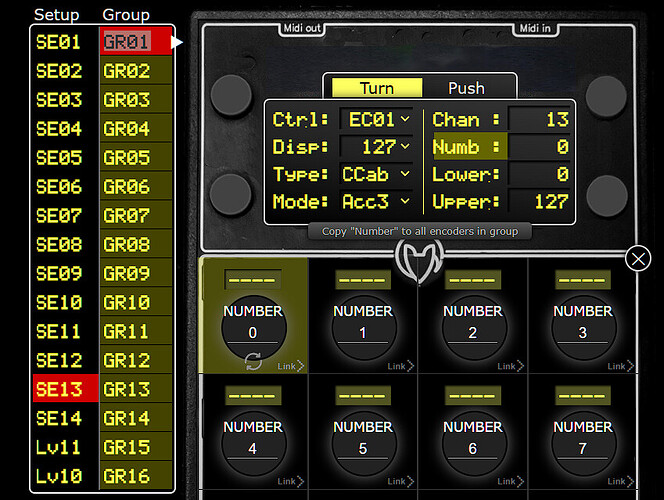664x500 pixels.
Task: Click the name display above NUMBER 6
Action: pyautogui.click(x=473, y=395)
